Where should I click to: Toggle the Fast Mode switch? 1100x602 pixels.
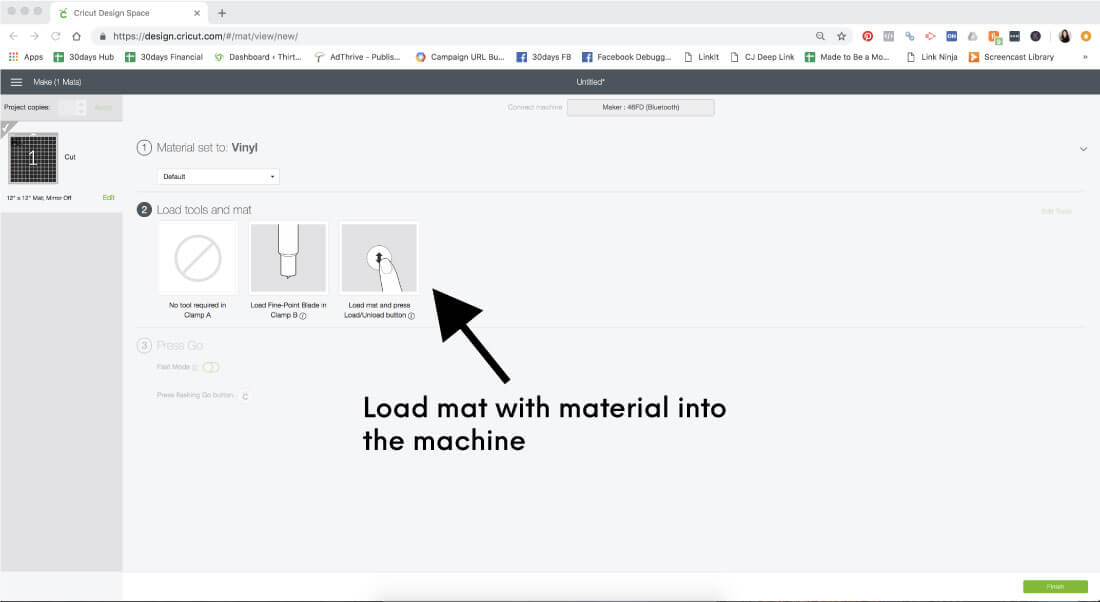coord(210,367)
